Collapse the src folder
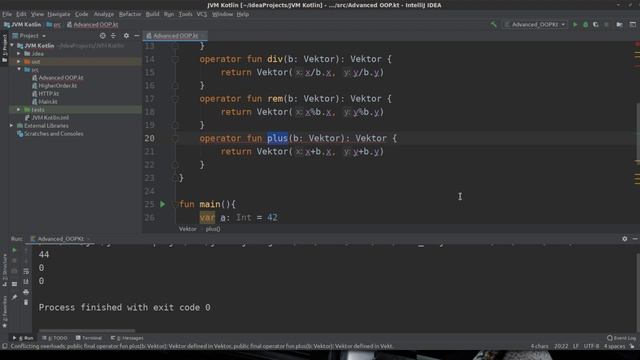Screen dimensions: 640x360 click(x=19, y=70)
